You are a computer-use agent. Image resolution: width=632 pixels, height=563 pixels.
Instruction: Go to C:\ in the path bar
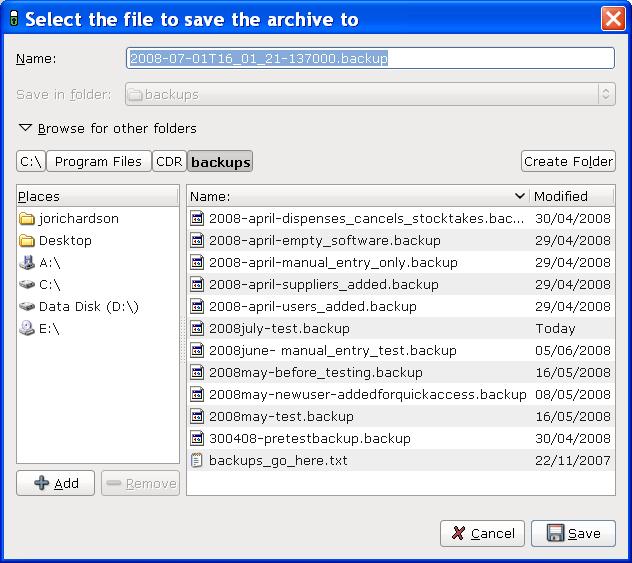point(31,162)
